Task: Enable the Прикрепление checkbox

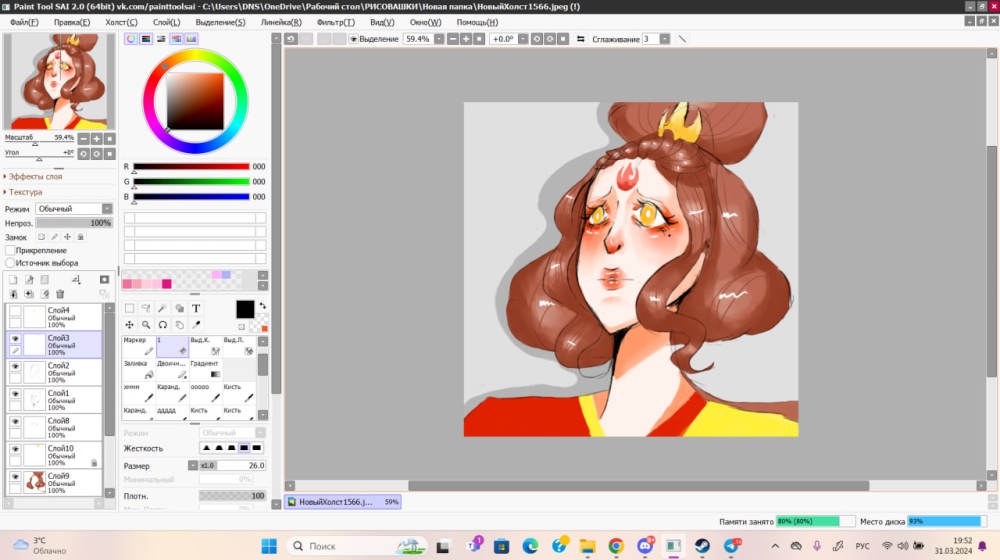Action: pyautogui.click(x=10, y=250)
